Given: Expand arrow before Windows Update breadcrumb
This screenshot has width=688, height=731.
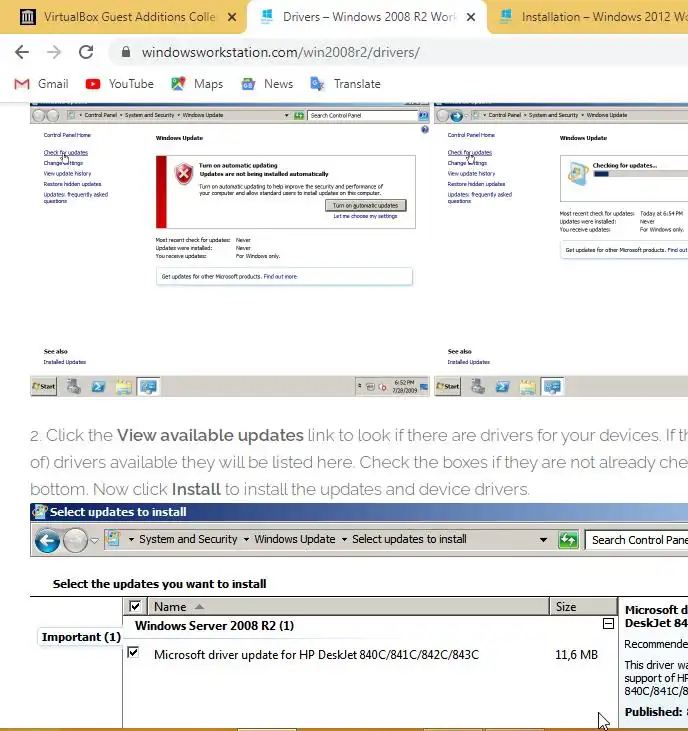Looking at the screenshot, I should [x=246, y=540].
